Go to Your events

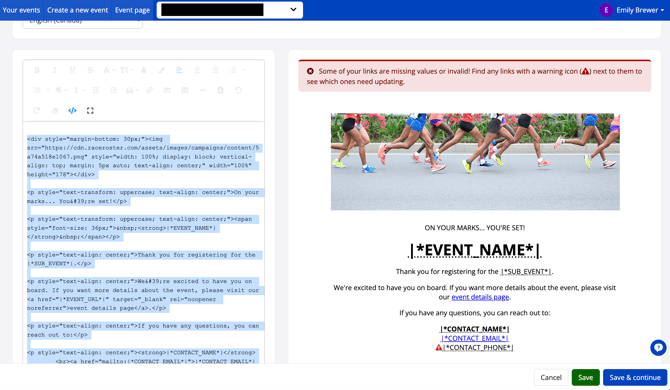[21, 10]
